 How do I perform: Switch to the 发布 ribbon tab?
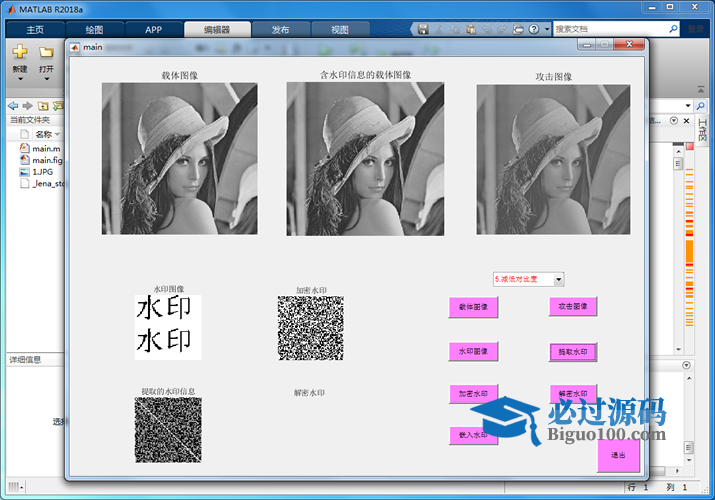pyautogui.click(x=280, y=30)
